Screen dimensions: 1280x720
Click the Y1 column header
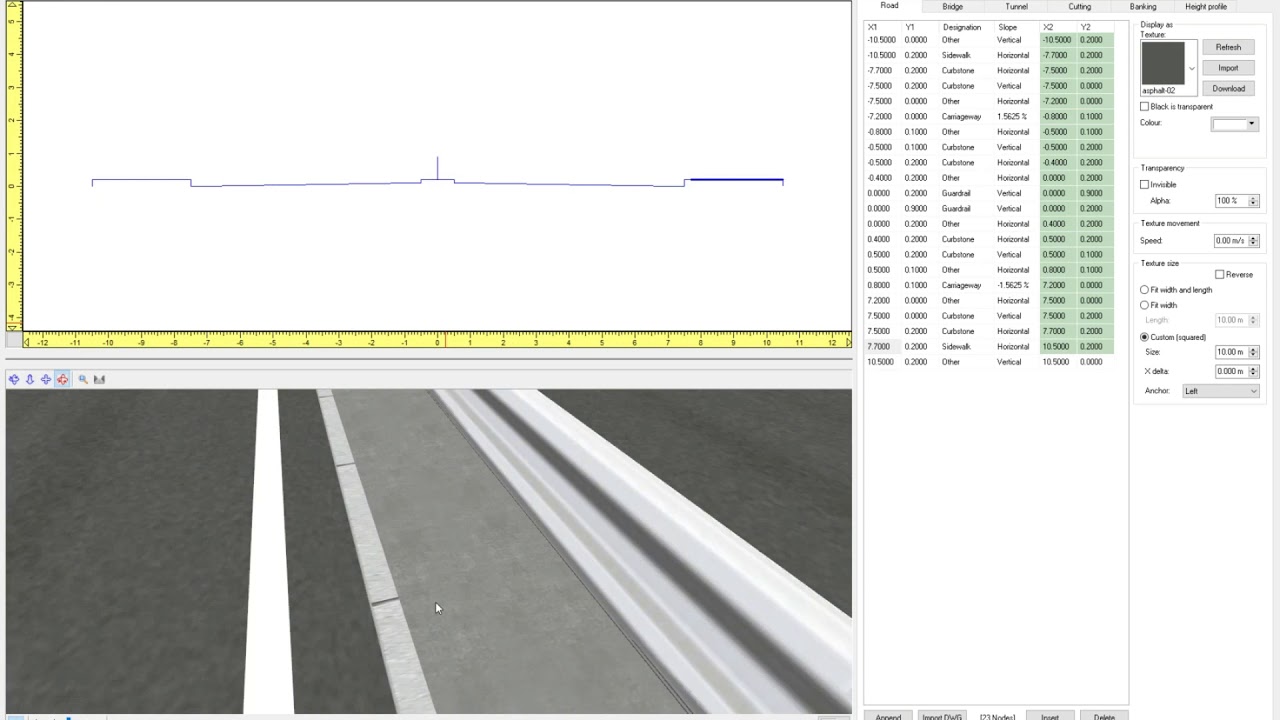pos(910,27)
